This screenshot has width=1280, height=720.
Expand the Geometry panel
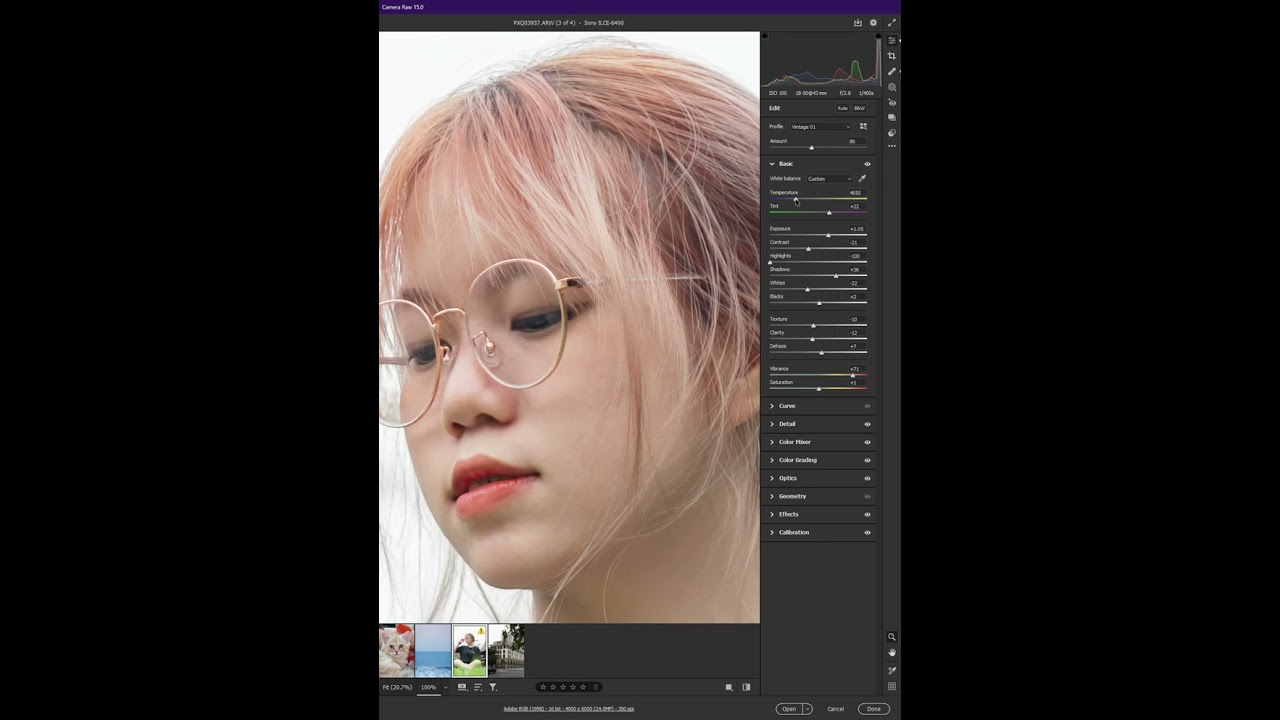tap(772, 496)
